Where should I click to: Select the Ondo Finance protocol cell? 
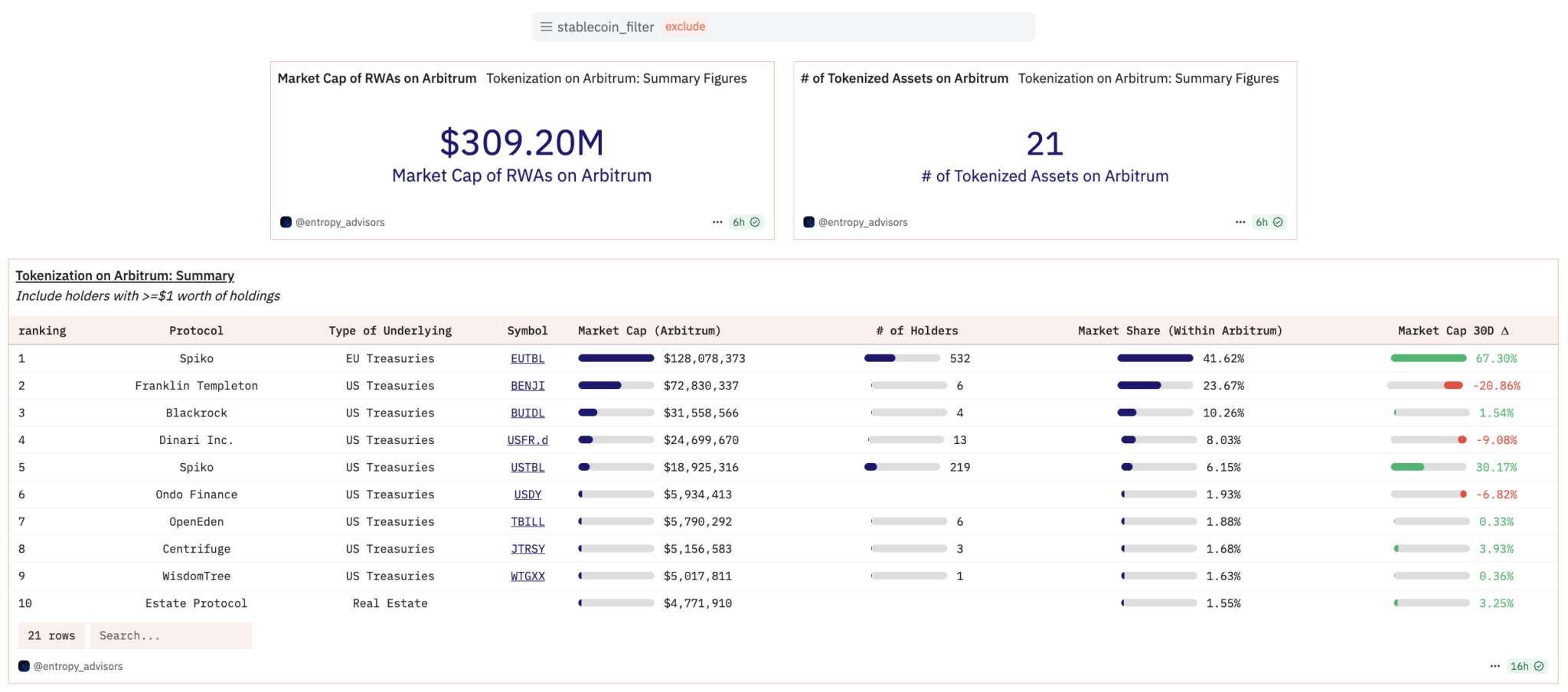point(196,495)
